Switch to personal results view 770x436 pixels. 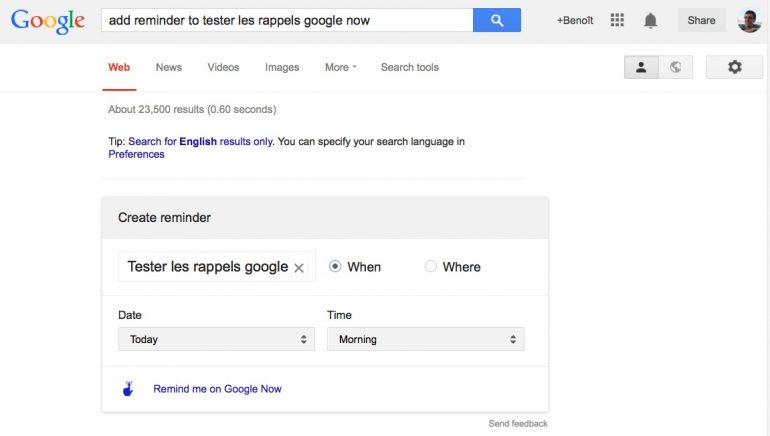click(641, 67)
